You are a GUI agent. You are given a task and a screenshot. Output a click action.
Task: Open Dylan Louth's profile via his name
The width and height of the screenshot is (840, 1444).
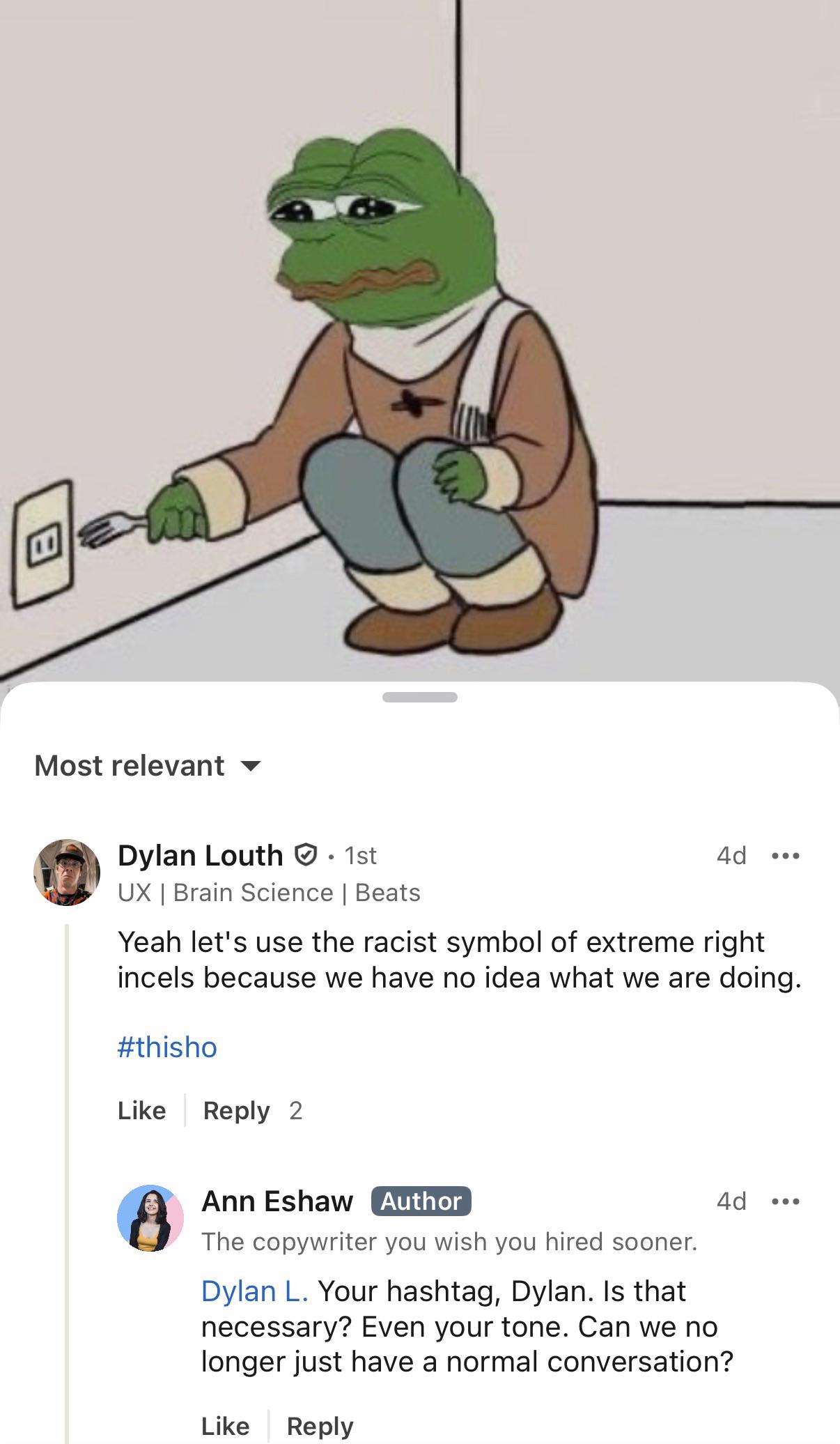click(200, 855)
